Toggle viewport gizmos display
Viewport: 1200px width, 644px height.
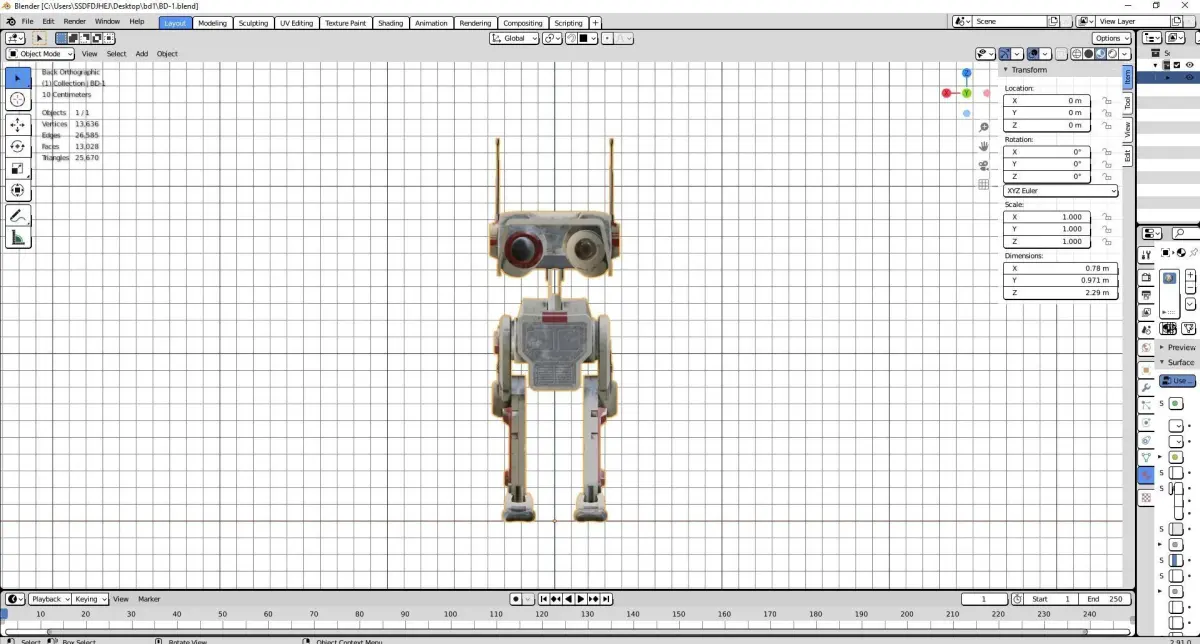(1006, 54)
